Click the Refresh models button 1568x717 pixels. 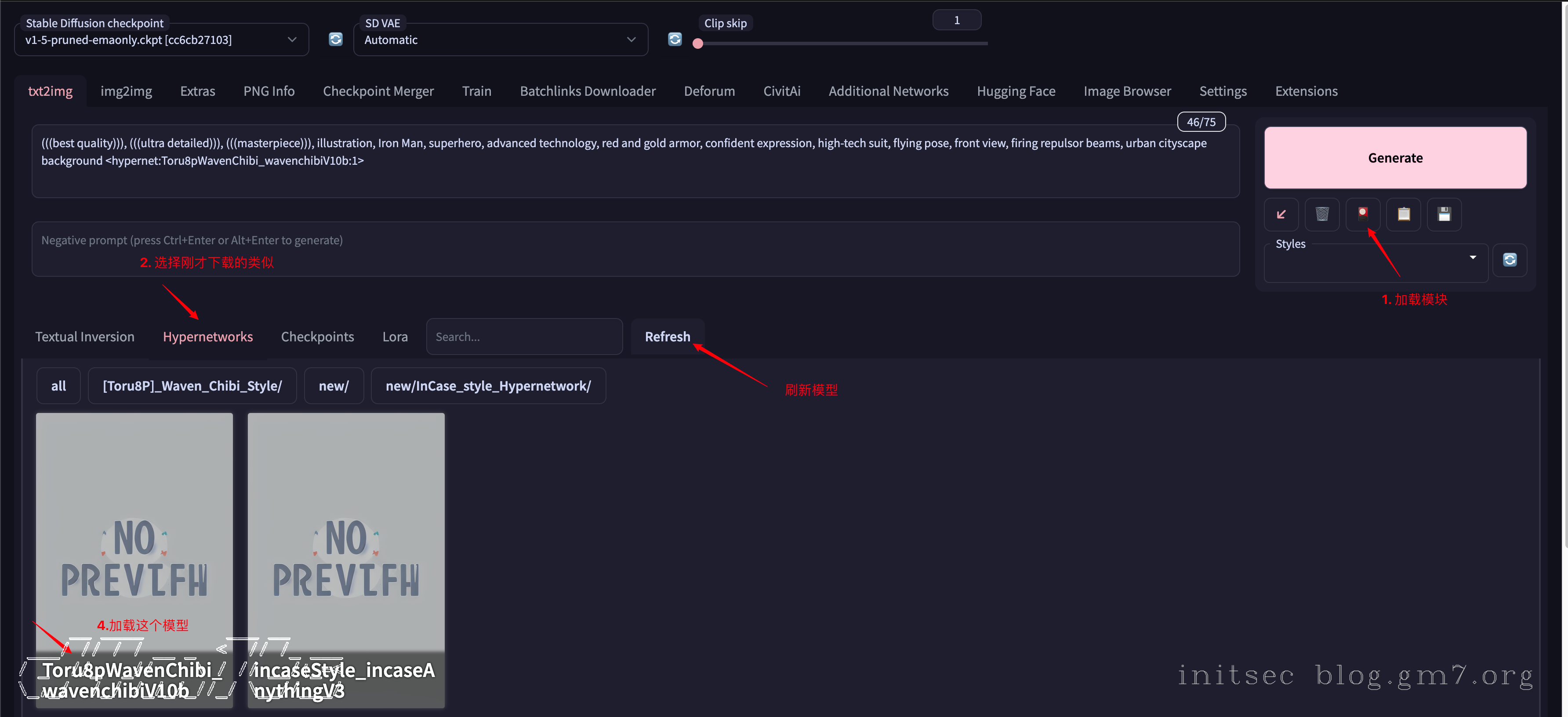[x=667, y=337]
